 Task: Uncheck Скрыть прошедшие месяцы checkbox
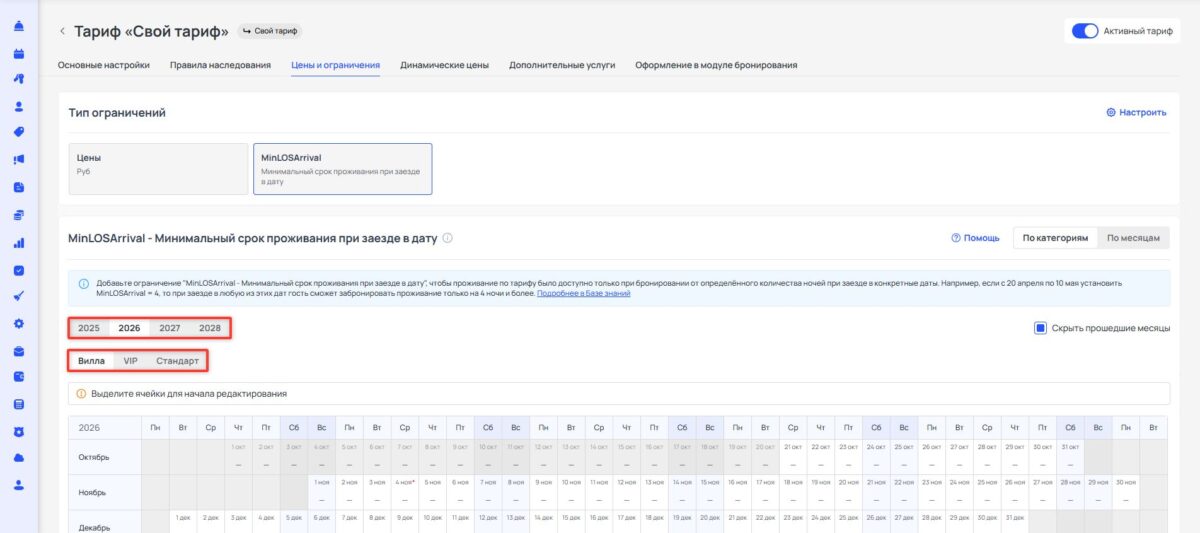tap(1040, 328)
